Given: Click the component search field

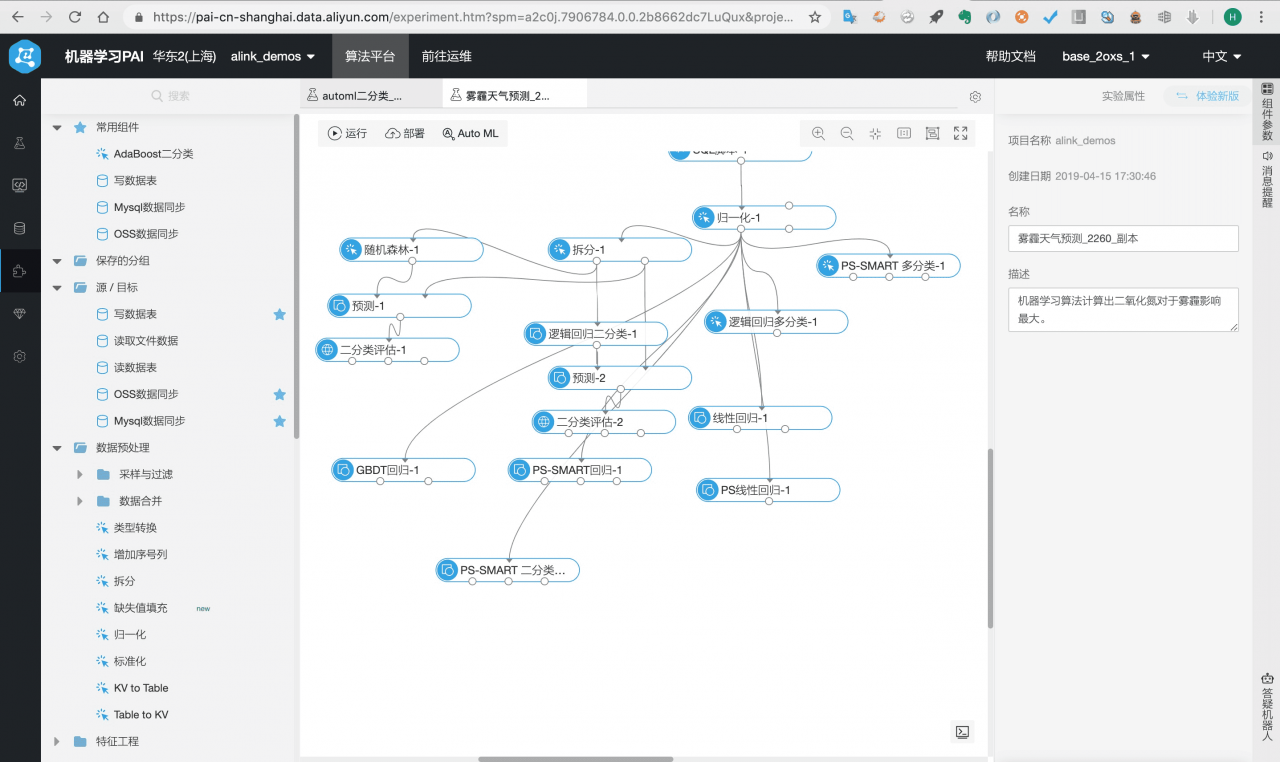Looking at the screenshot, I should (x=170, y=96).
